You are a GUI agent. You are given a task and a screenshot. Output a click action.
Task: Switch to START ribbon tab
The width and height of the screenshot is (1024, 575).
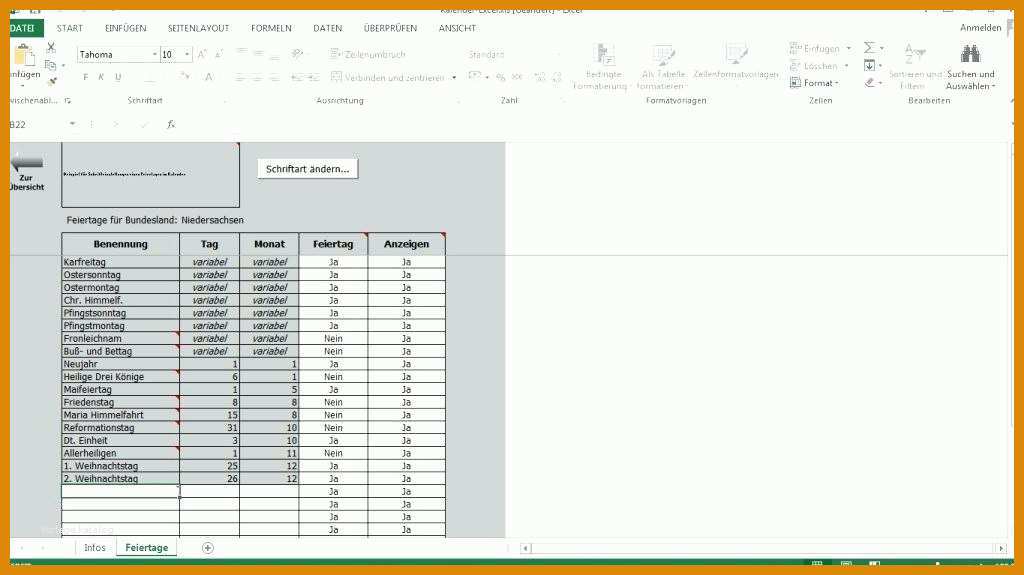70,28
